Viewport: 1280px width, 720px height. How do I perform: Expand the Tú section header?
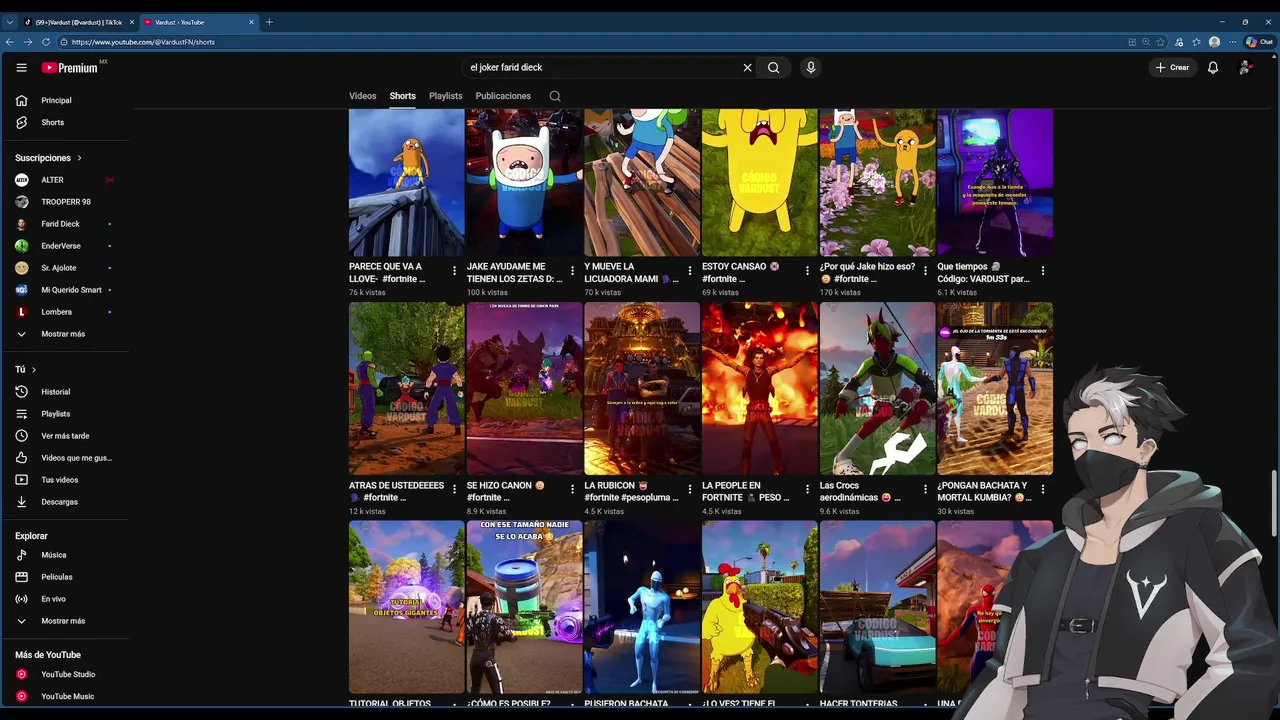(25, 370)
